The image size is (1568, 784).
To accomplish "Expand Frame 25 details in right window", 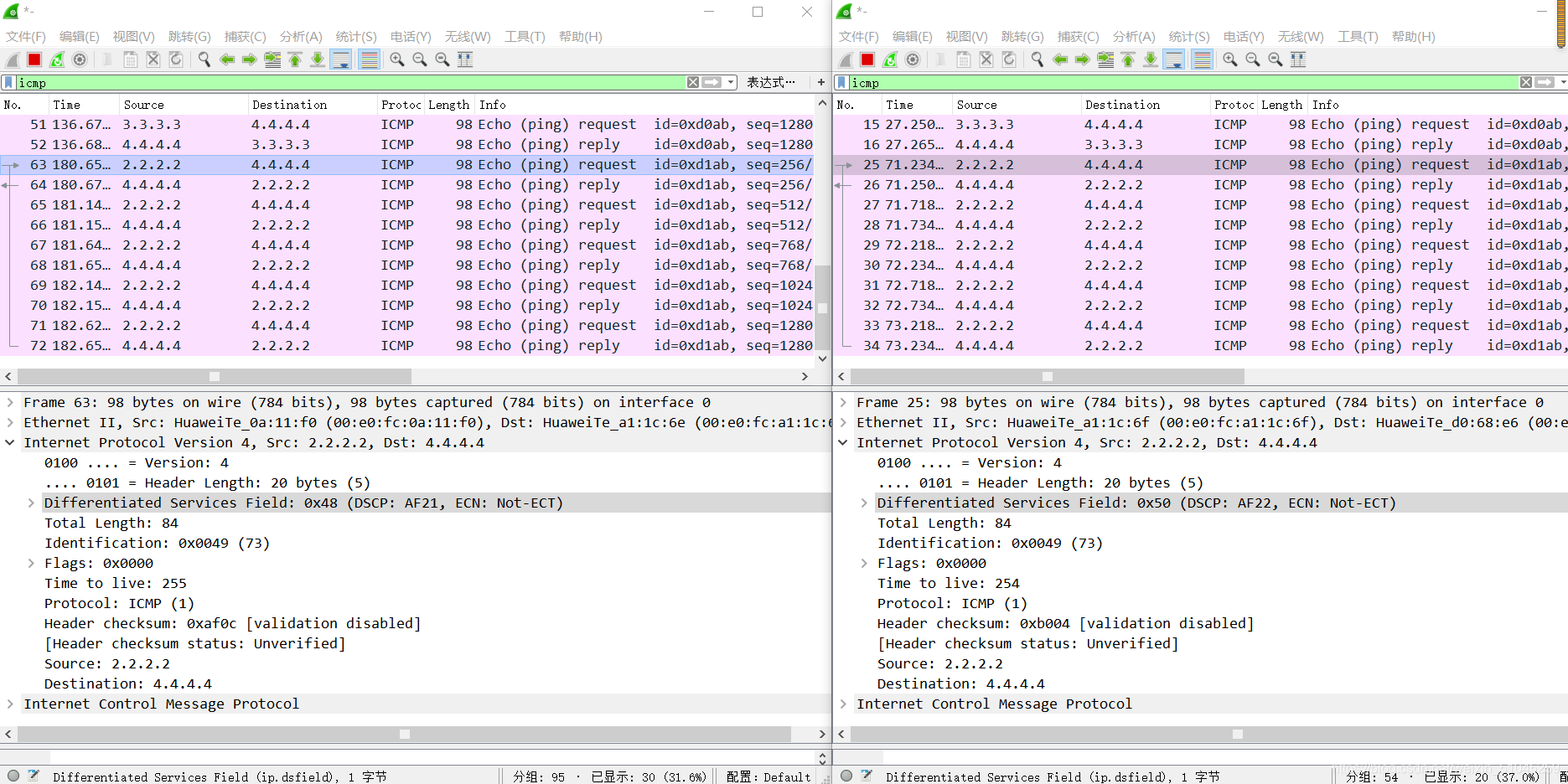I will tap(843, 402).
